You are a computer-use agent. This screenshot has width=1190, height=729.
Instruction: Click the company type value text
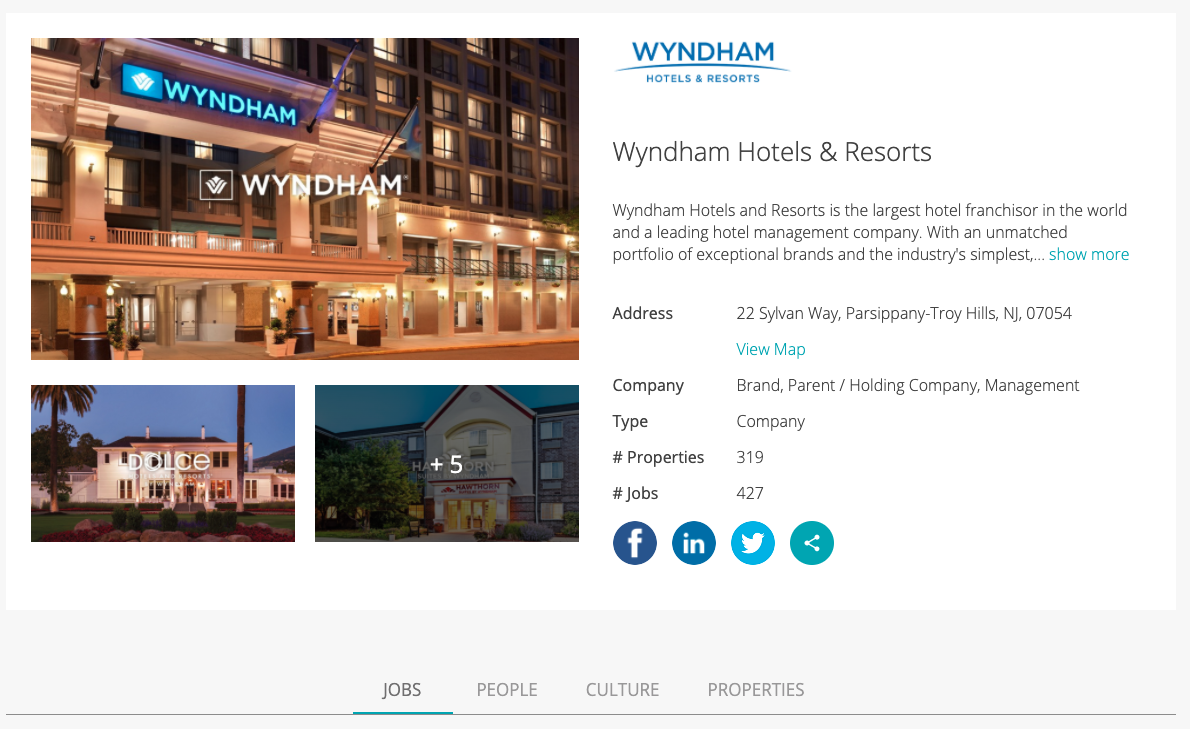point(770,421)
